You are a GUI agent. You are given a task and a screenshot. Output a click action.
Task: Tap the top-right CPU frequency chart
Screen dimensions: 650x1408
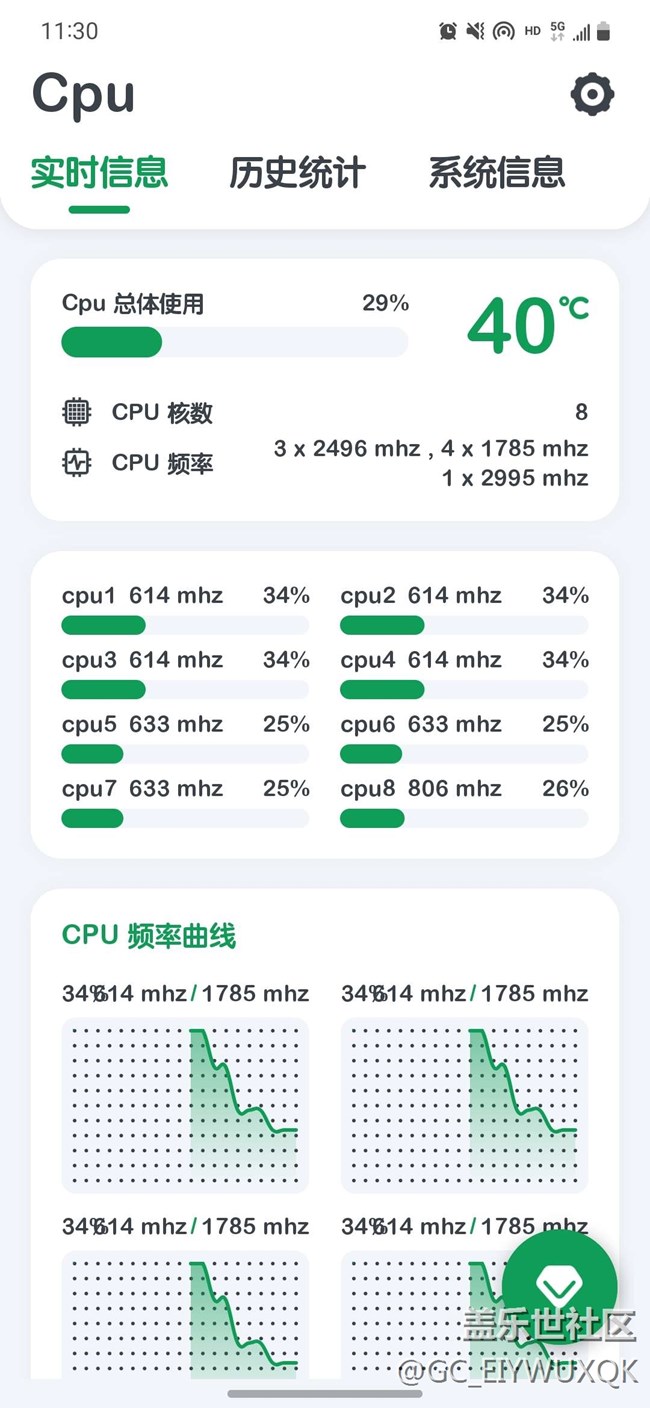pos(464,1105)
